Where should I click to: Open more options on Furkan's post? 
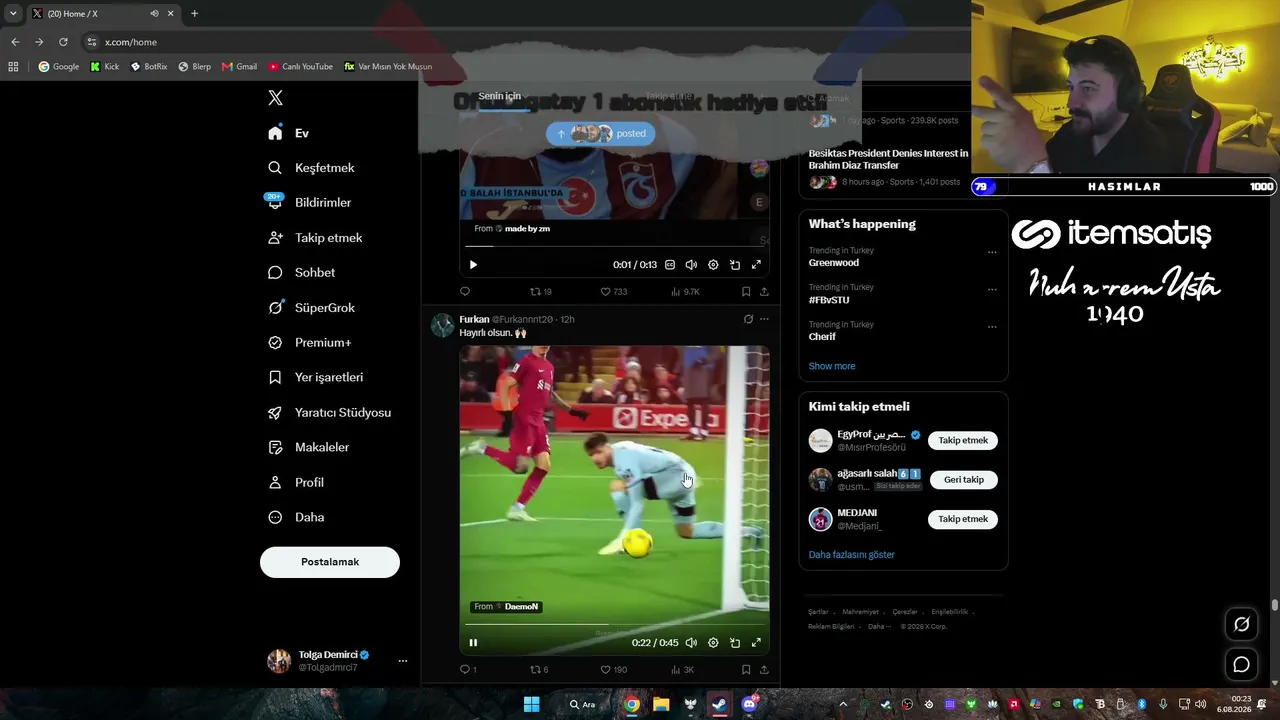tap(764, 320)
